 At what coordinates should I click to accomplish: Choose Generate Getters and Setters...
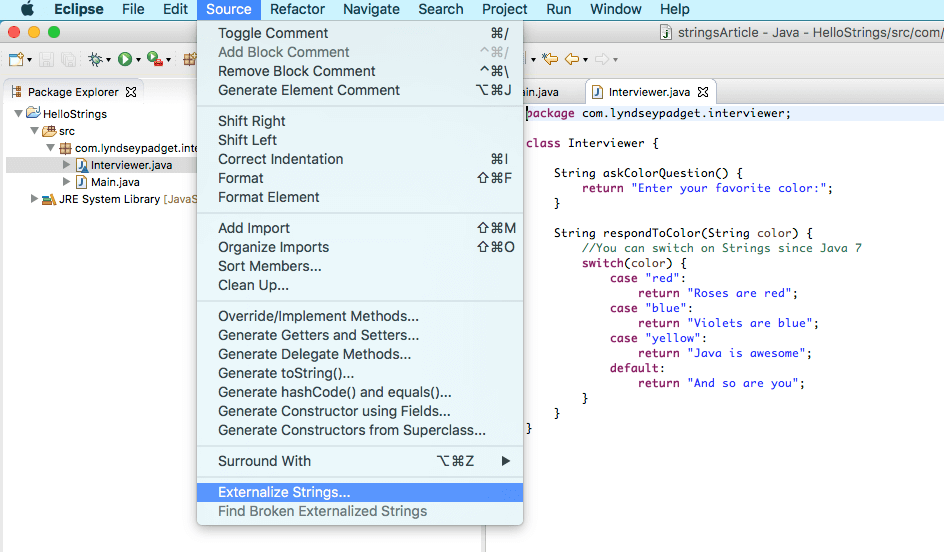coord(360,335)
